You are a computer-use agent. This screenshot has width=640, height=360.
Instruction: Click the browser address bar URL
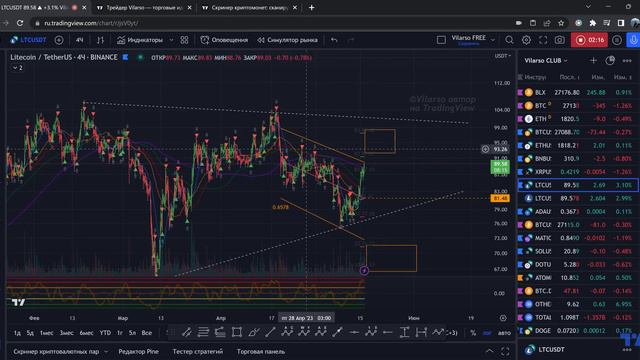[91, 23]
